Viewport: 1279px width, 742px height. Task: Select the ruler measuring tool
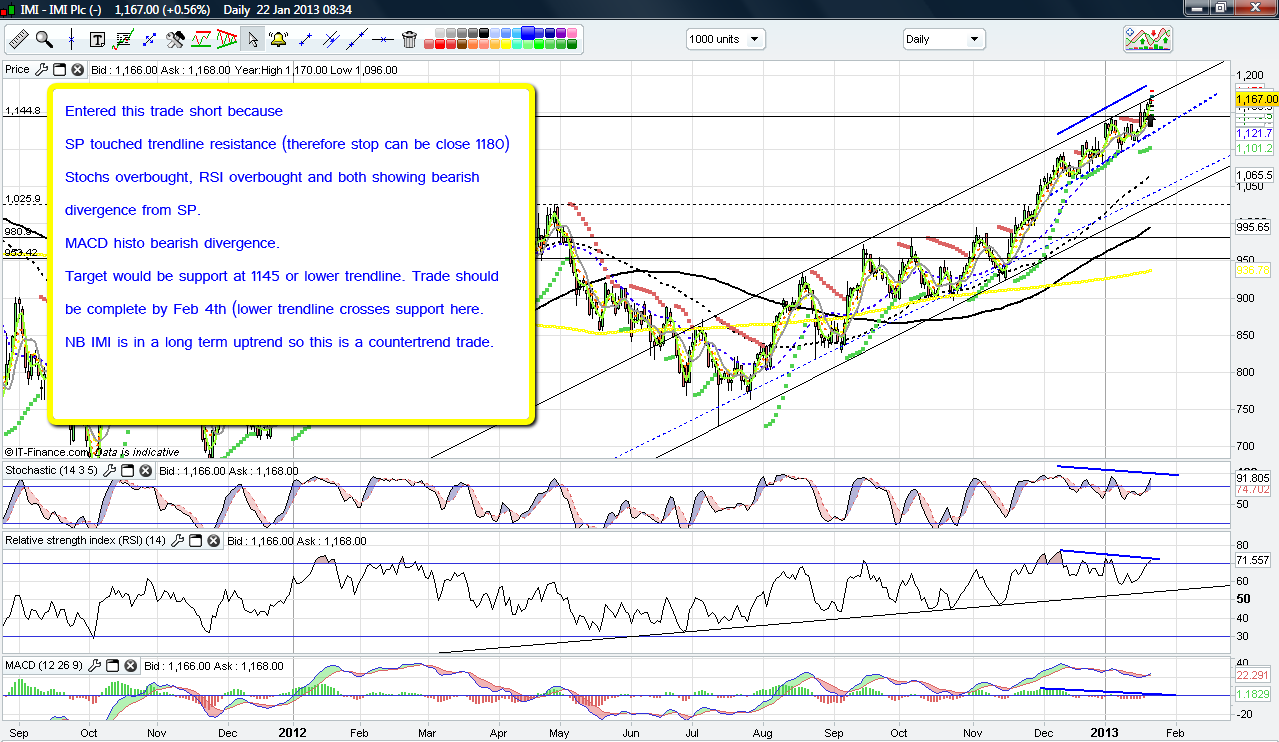[x=18, y=40]
